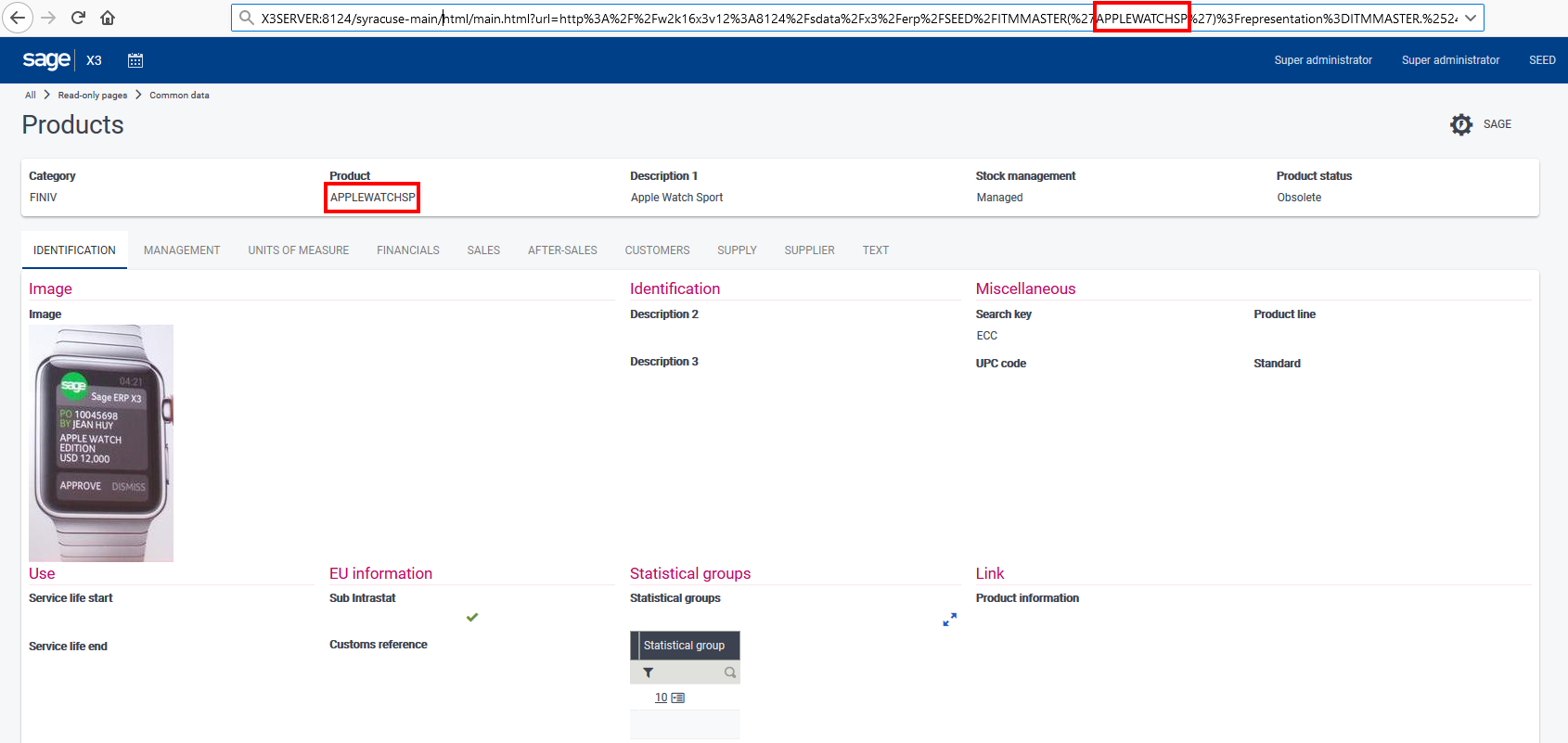Click the search magnifier in Statistical group grid
The width and height of the screenshot is (1568, 743).
click(x=730, y=673)
